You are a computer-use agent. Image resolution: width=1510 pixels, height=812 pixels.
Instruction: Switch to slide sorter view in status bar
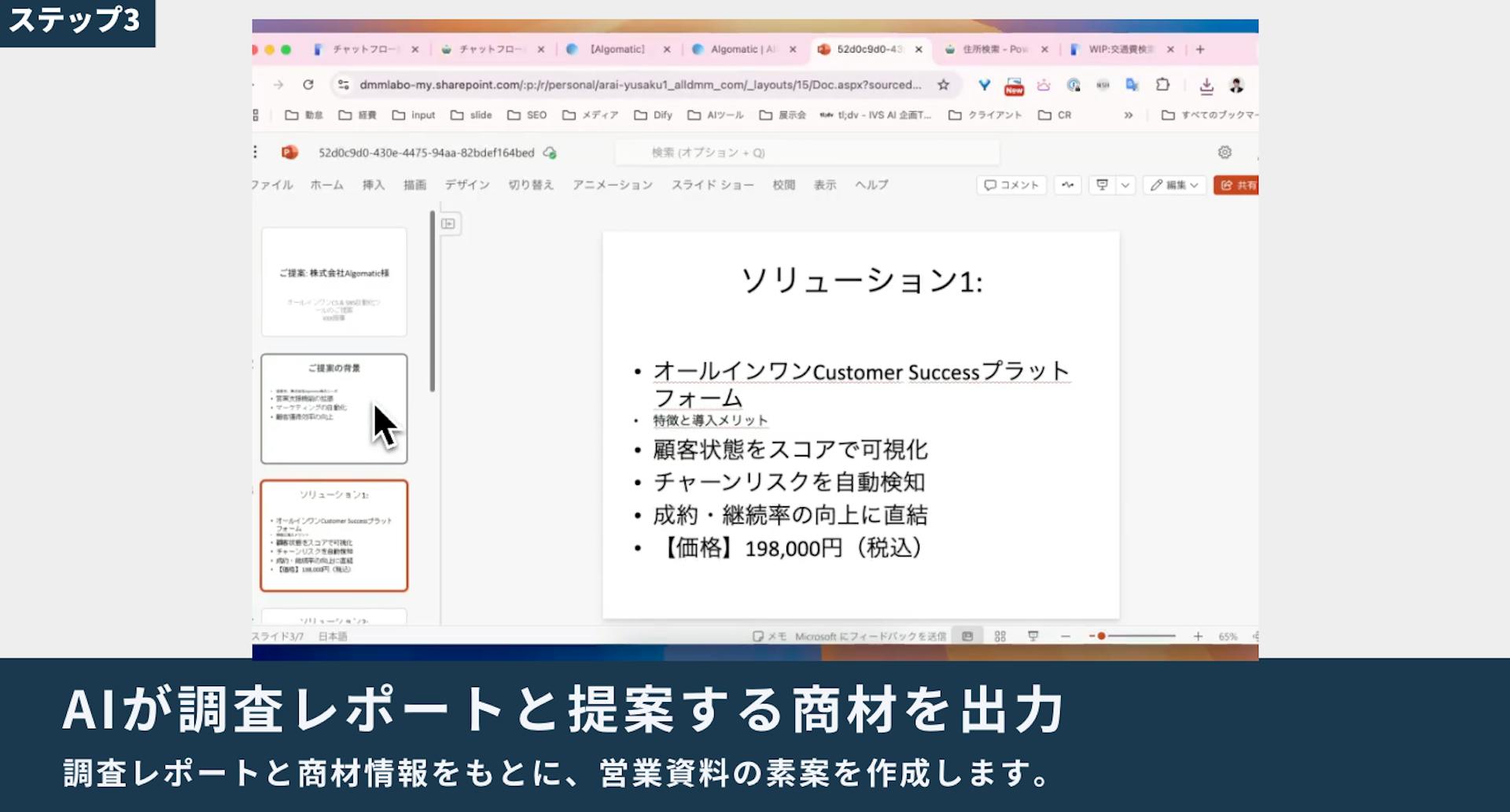pos(999,636)
